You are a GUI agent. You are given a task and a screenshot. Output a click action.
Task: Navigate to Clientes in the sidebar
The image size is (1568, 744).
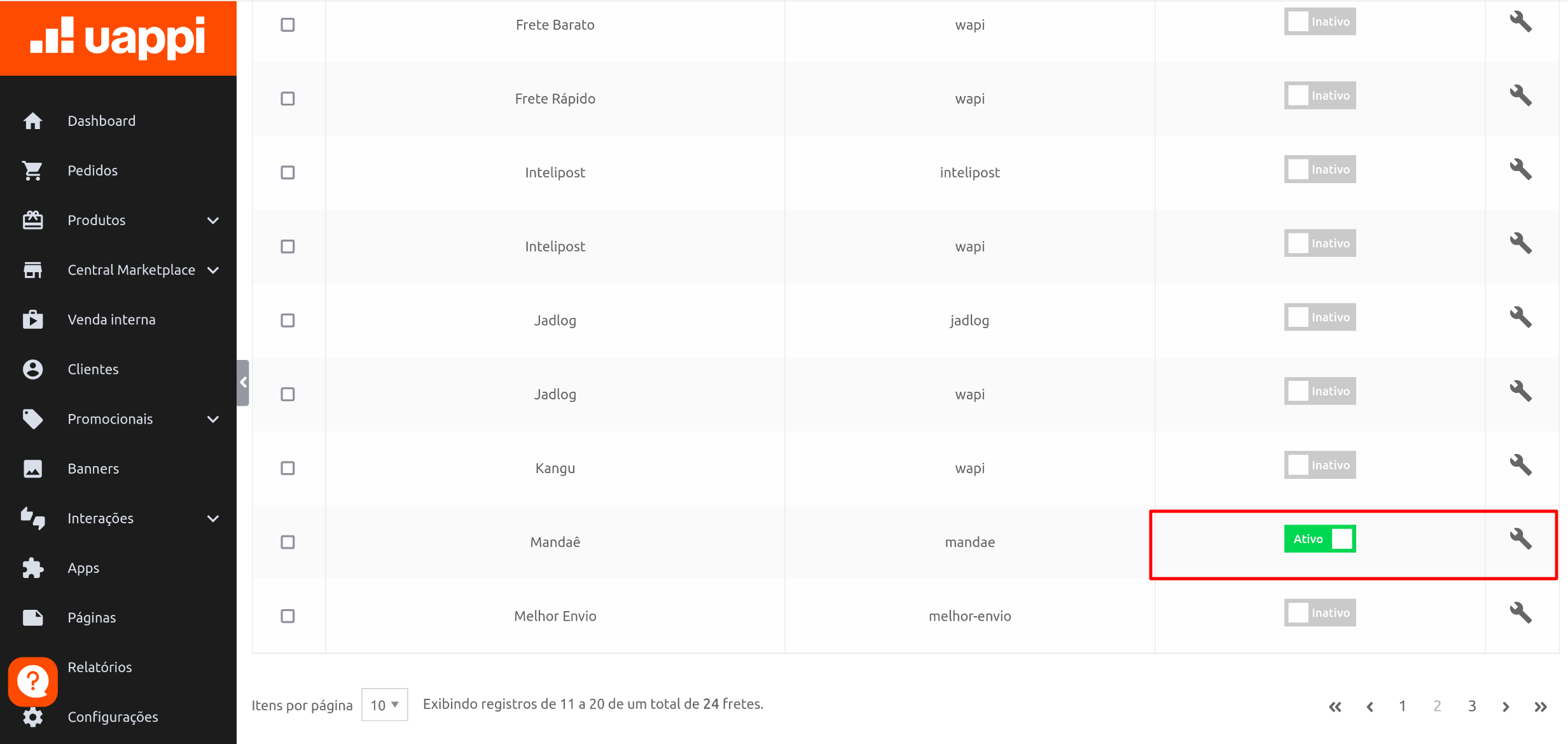click(x=93, y=369)
